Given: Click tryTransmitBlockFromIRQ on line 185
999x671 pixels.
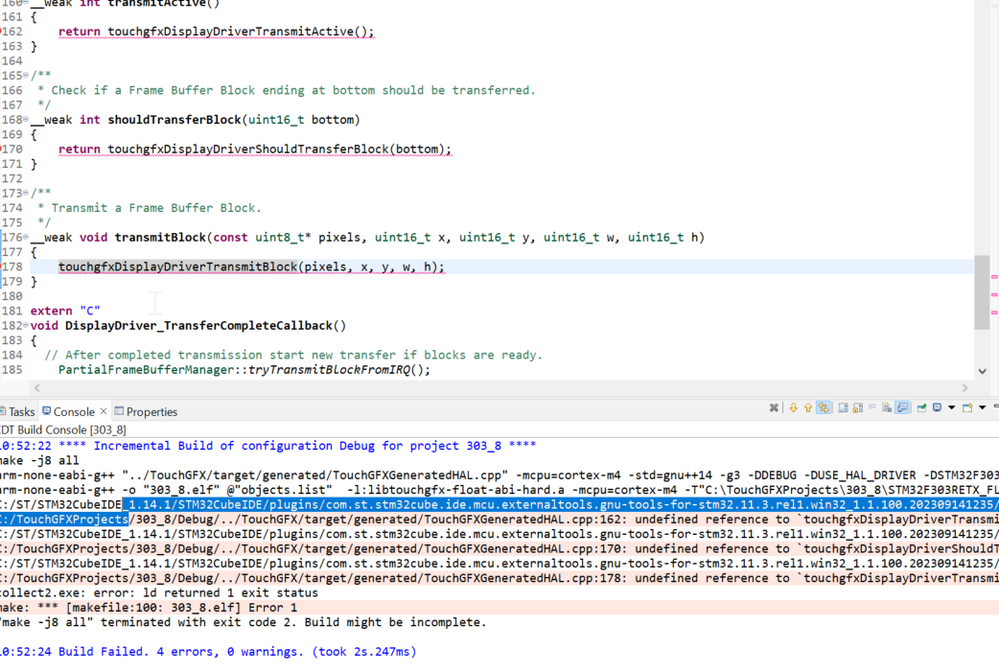Looking at the screenshot, I should (x=329, y=370).
